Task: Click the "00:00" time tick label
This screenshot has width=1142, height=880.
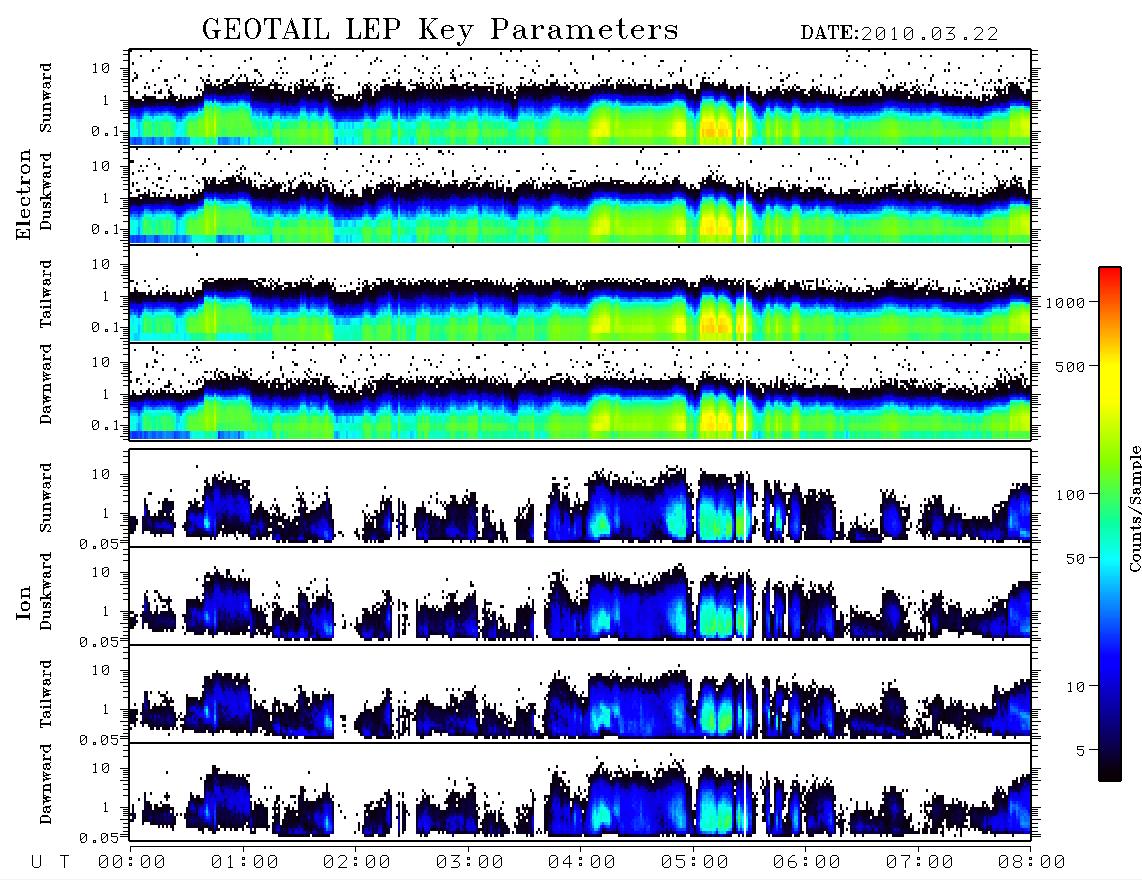Action: 132,862
